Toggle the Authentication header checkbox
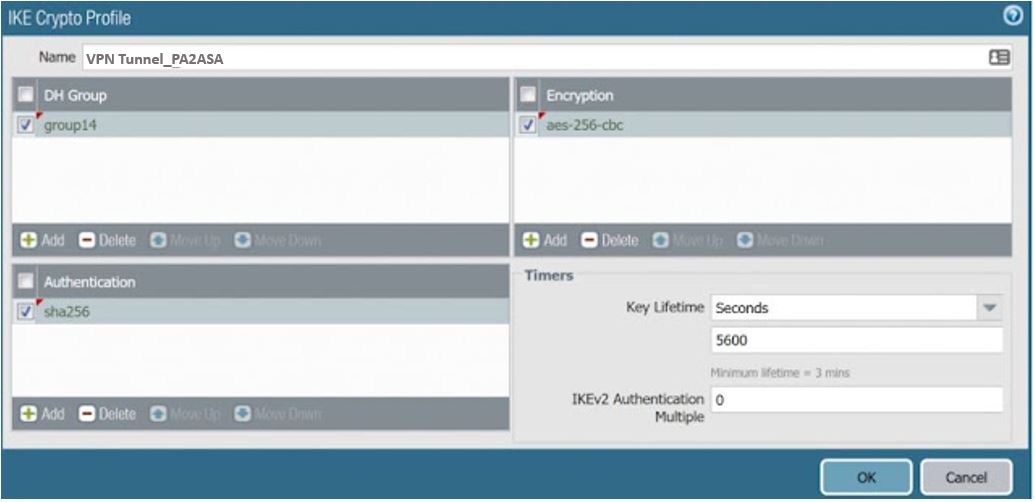Viewport: 1035px width, 502px height. (26, 282)
